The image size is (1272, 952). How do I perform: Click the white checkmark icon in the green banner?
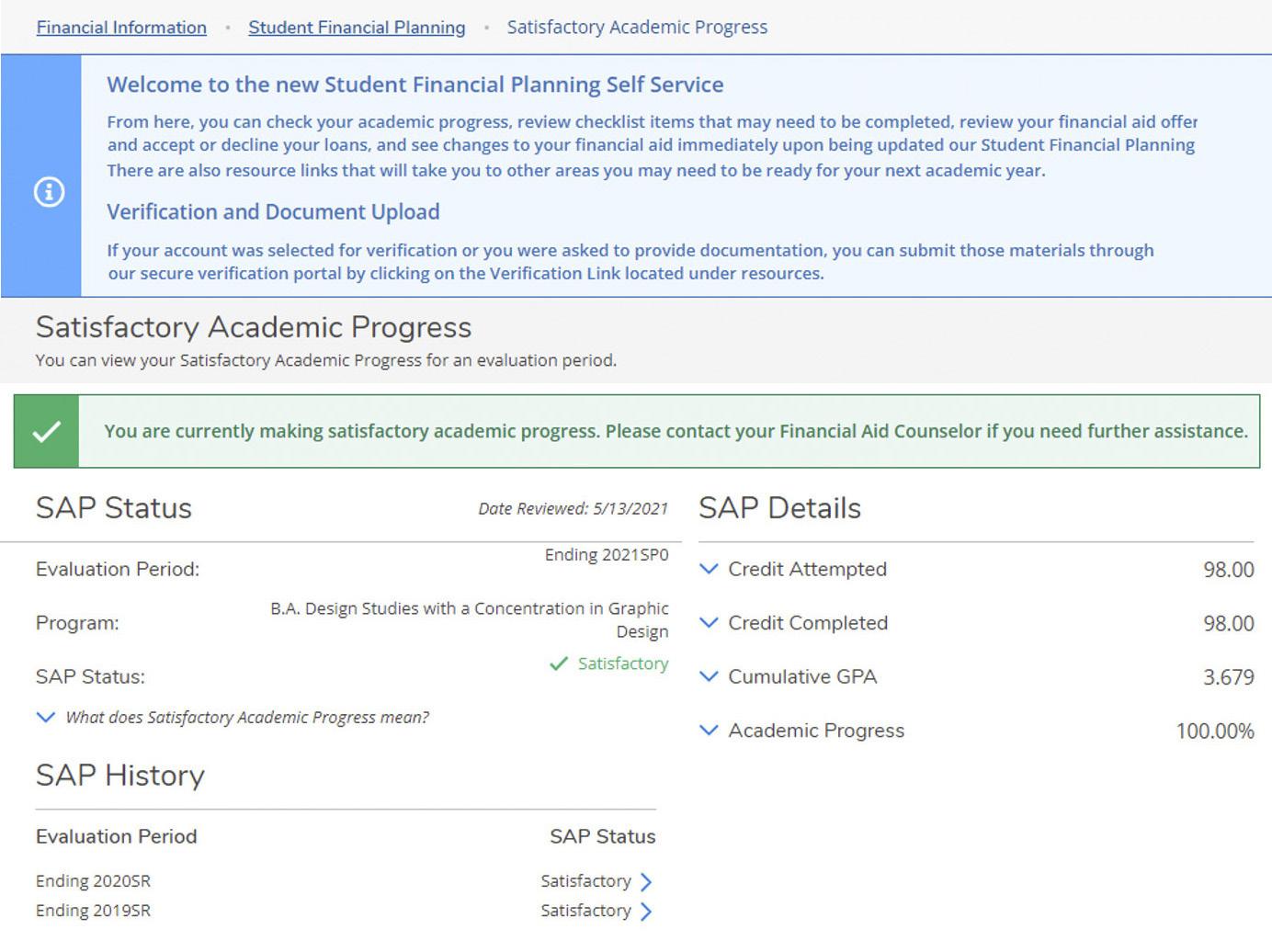tap(47, 431)
